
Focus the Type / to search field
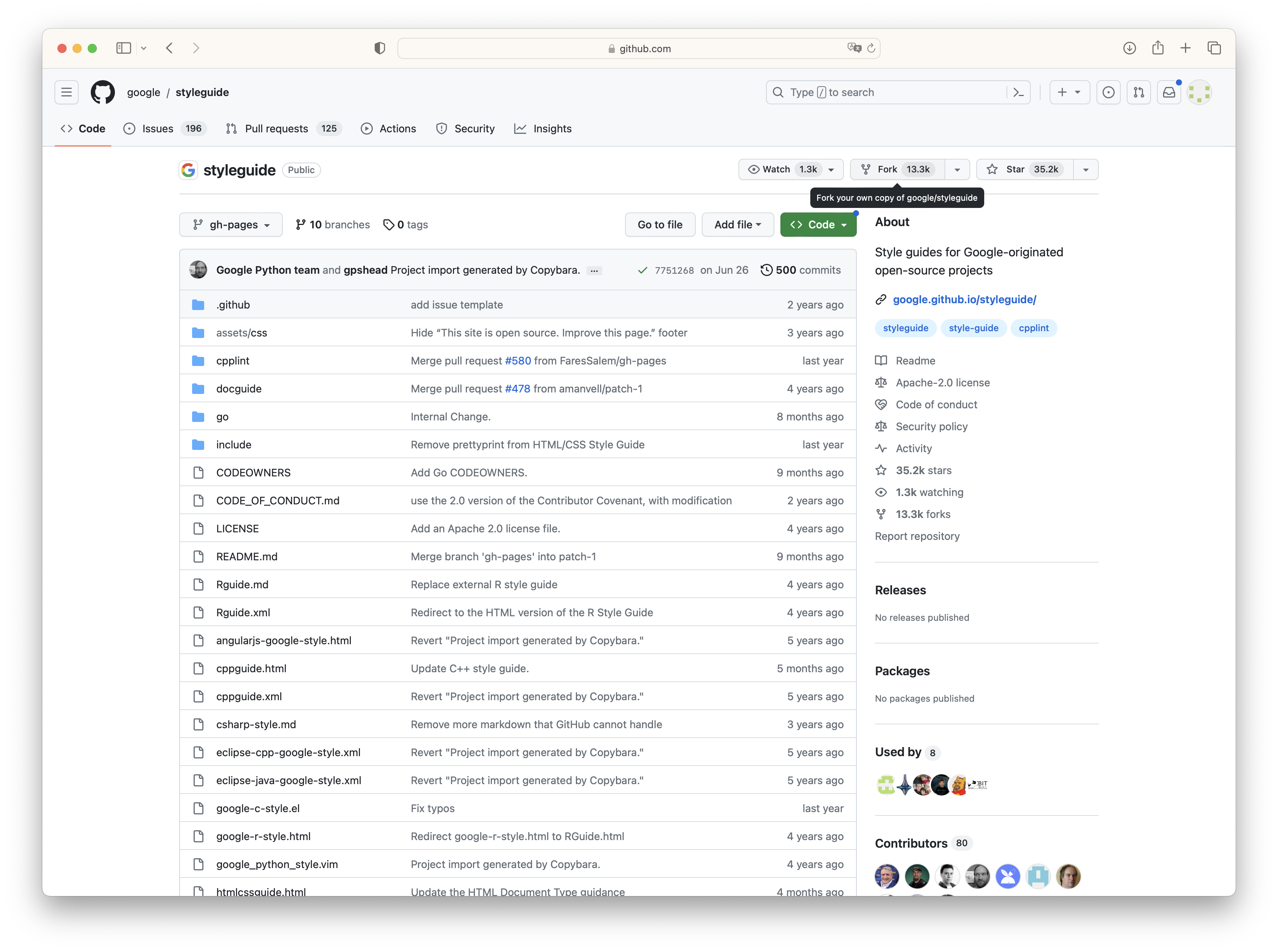887,92
